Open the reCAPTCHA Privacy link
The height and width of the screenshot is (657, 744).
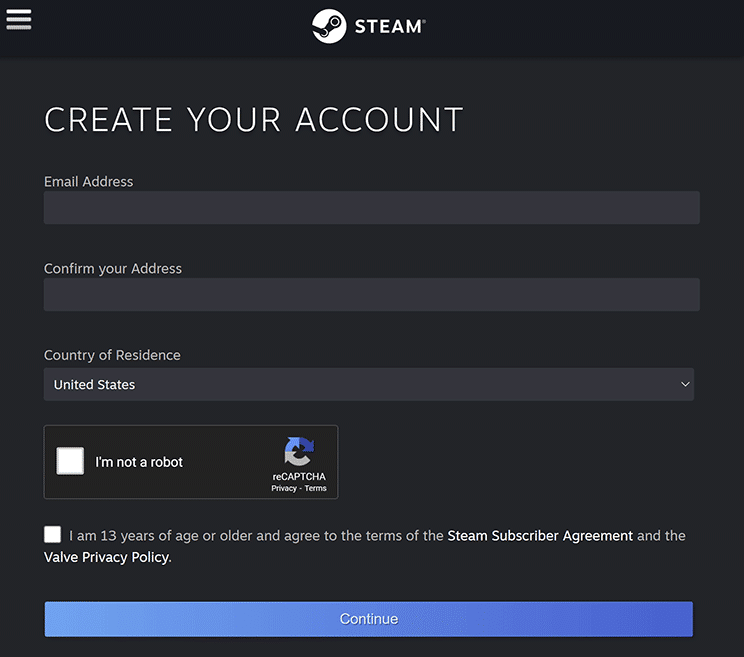coord(284,488)
